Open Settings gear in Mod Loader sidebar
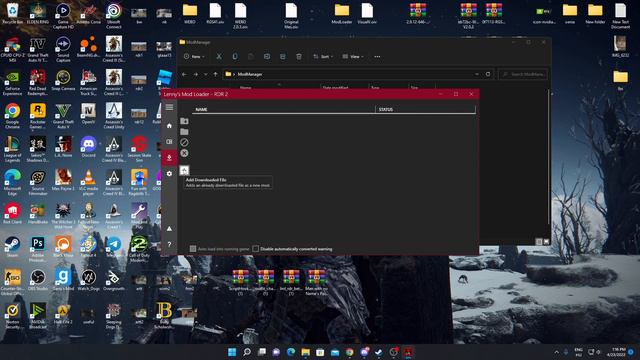 (x=169, y=173)
